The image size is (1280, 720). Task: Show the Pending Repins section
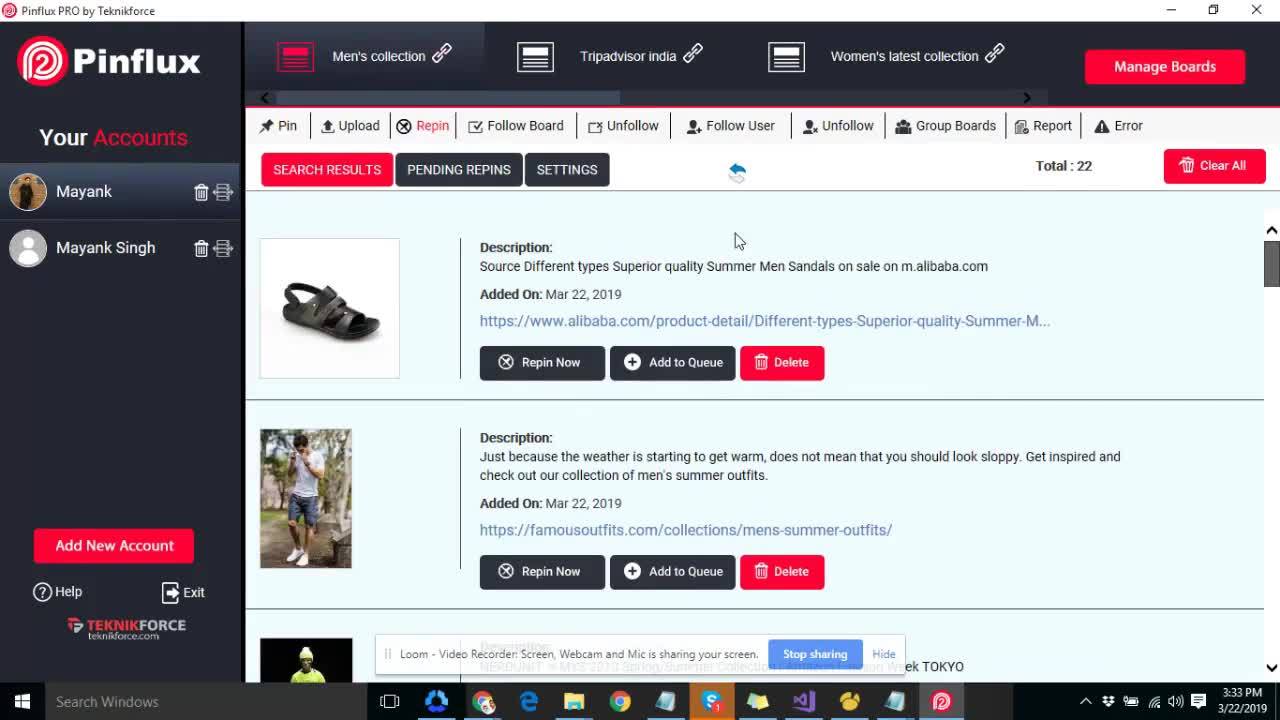459,170
